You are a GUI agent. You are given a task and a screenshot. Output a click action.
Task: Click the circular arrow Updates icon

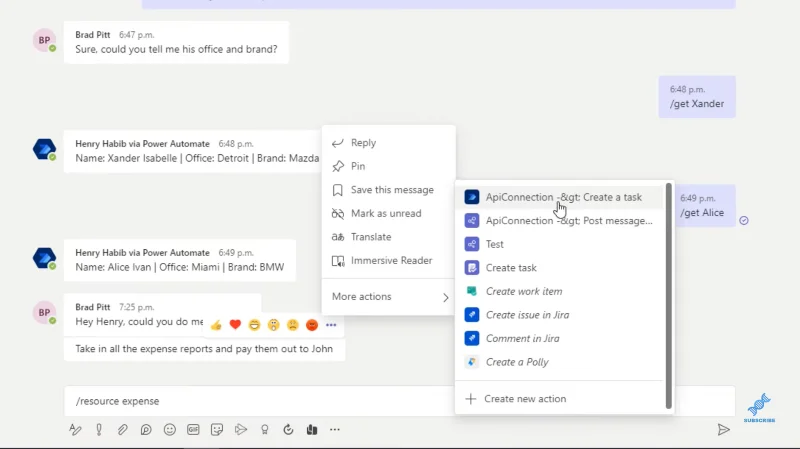click(288, 430)
